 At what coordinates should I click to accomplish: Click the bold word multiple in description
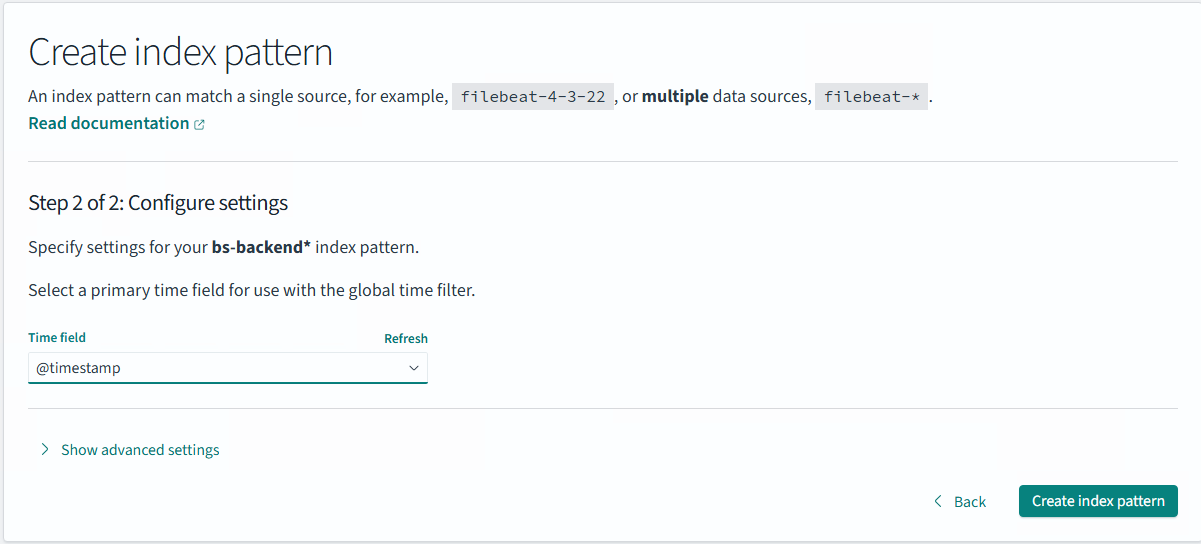coord(675,97)
